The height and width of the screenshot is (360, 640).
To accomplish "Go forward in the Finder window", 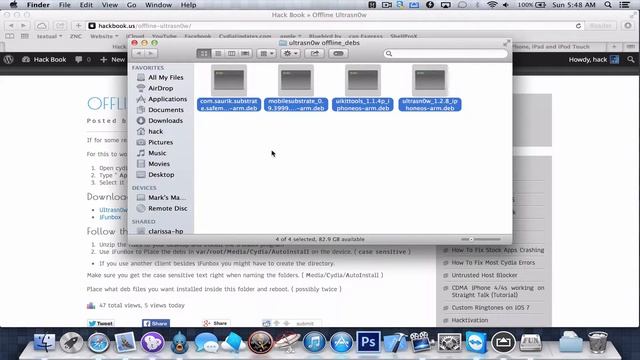I will tap(151, 53).
